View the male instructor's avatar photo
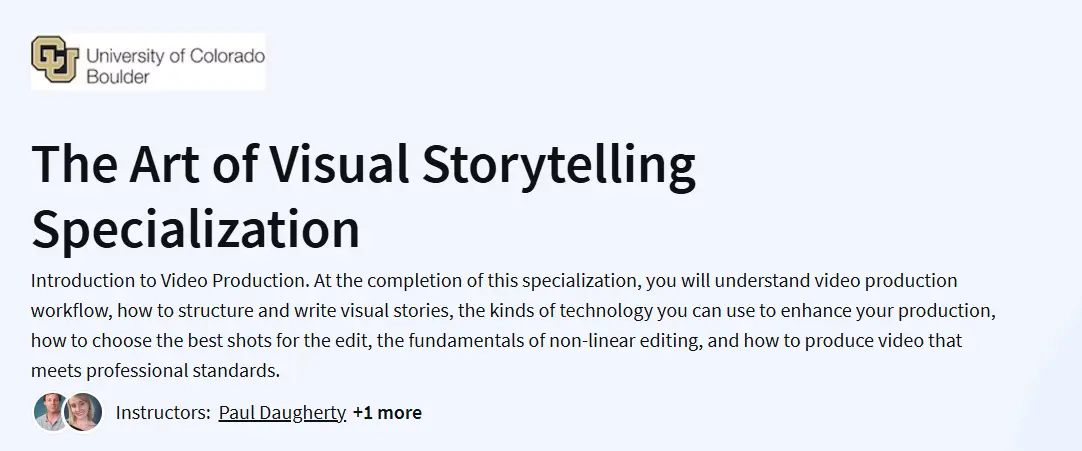 (51, 412)
